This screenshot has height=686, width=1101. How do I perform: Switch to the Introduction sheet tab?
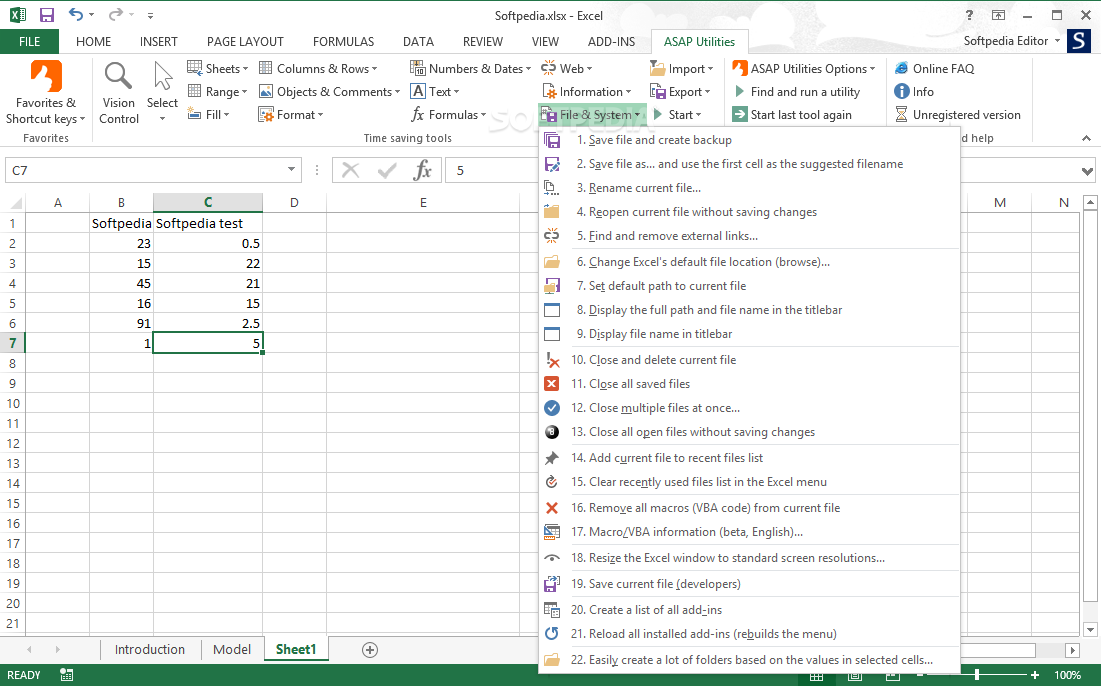150,649
